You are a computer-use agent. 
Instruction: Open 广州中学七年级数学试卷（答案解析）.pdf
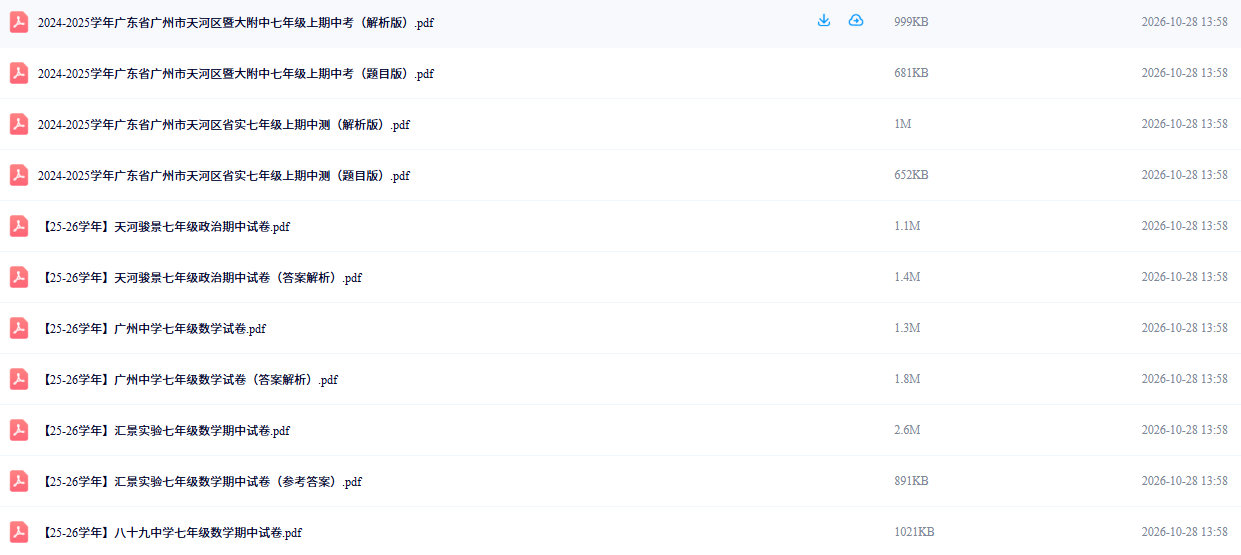[x=188, y=380]
